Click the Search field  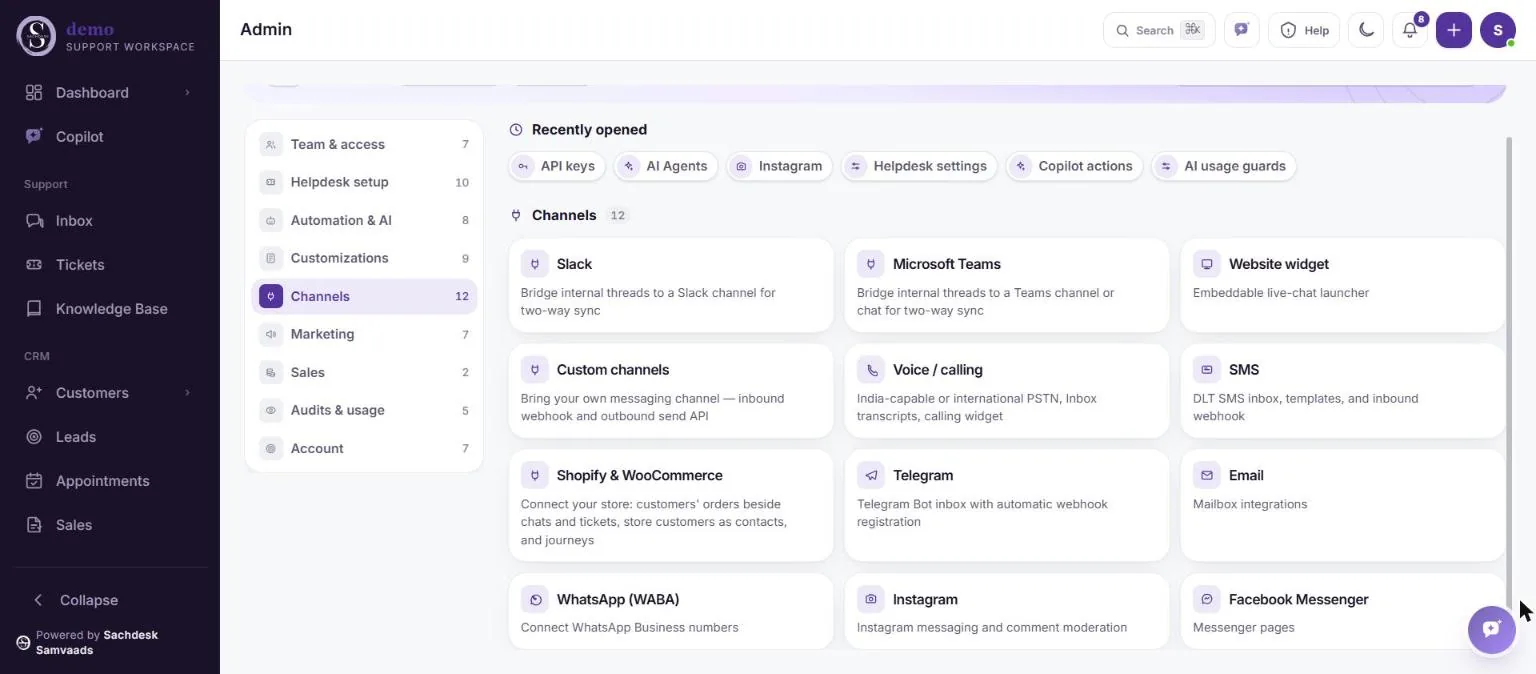click(x=1159, y=30)
